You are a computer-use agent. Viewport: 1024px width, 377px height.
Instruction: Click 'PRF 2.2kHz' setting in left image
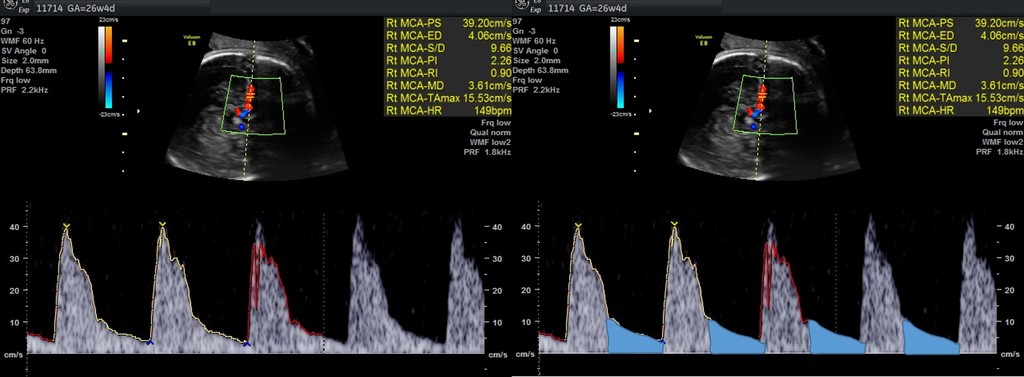point(24,90)
